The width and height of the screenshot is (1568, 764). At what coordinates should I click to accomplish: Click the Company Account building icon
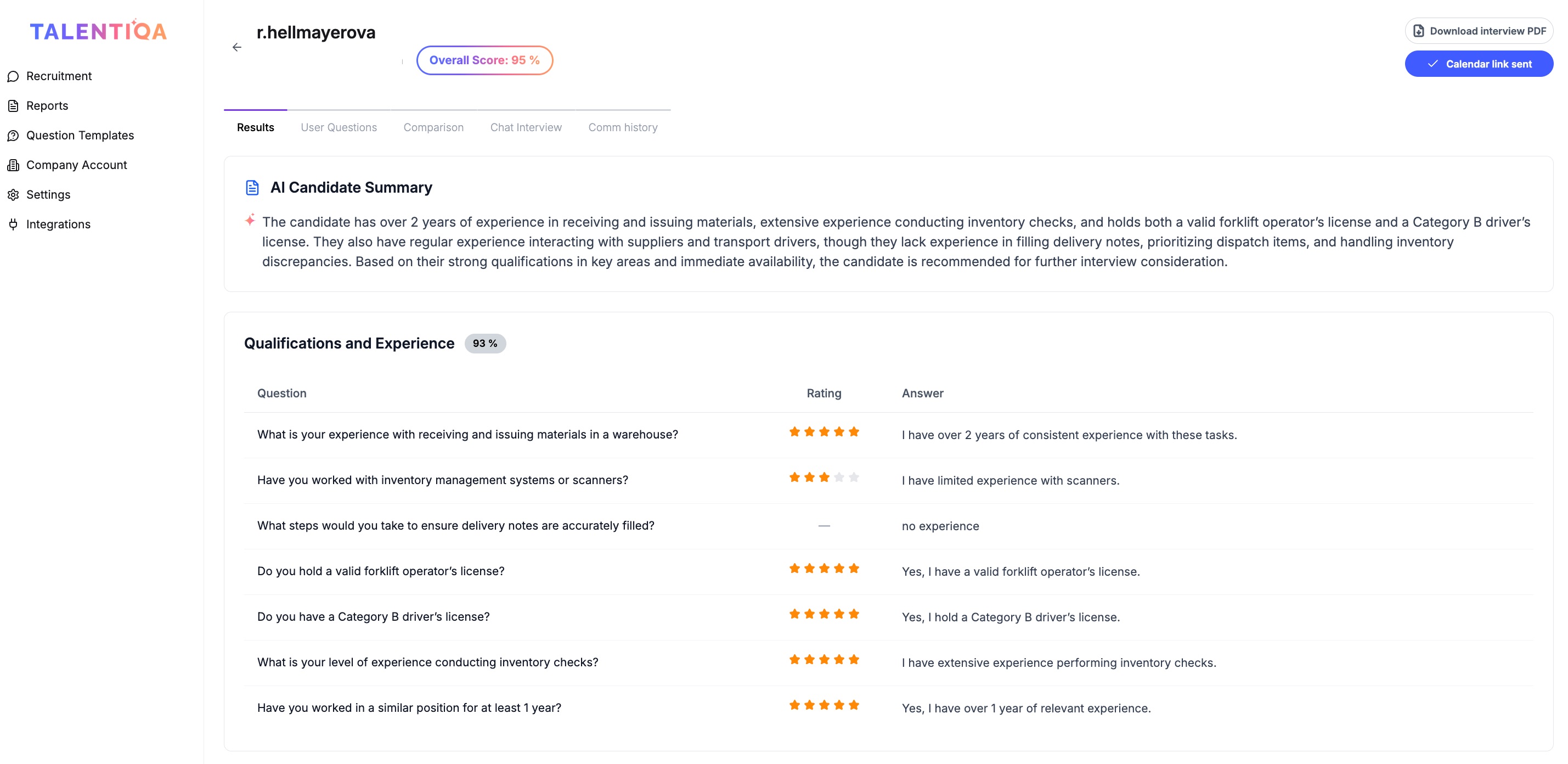point(13,165)
